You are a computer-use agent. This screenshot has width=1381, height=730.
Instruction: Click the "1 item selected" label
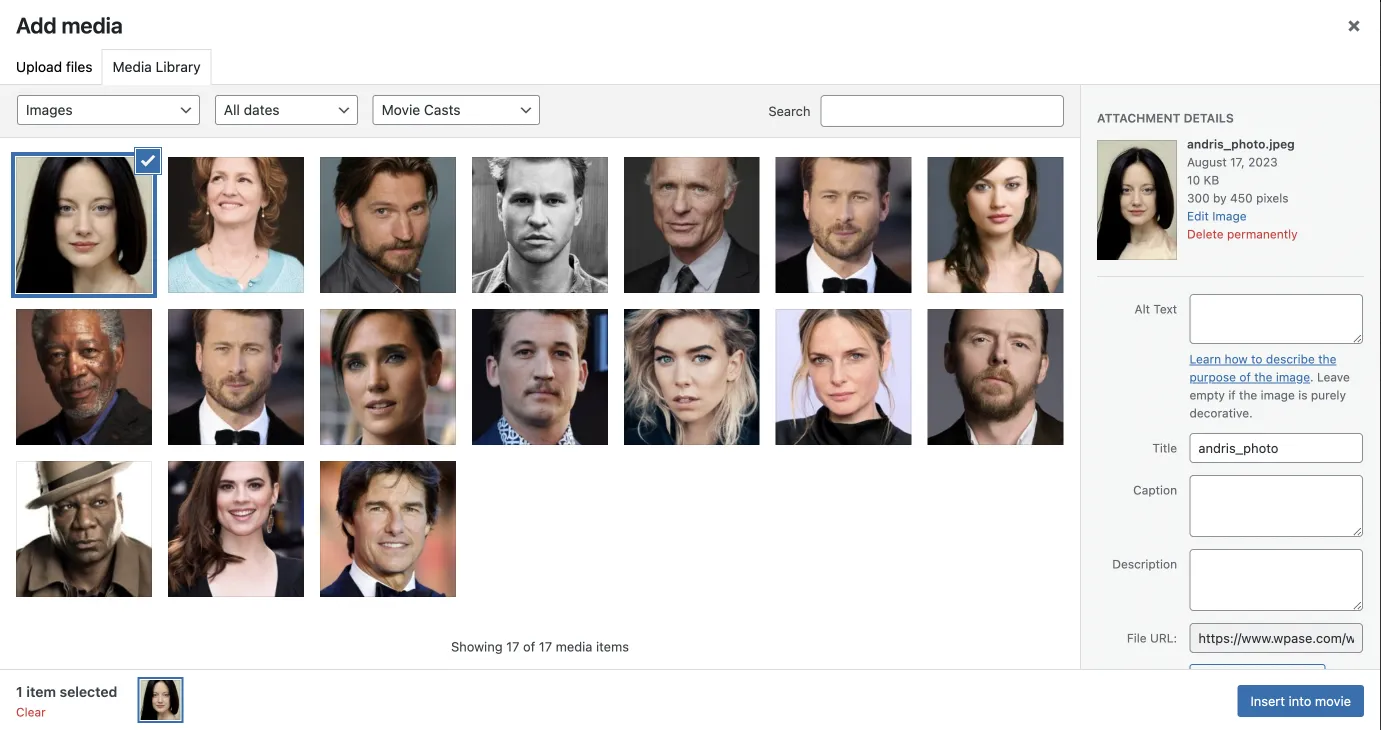point(66,692)
